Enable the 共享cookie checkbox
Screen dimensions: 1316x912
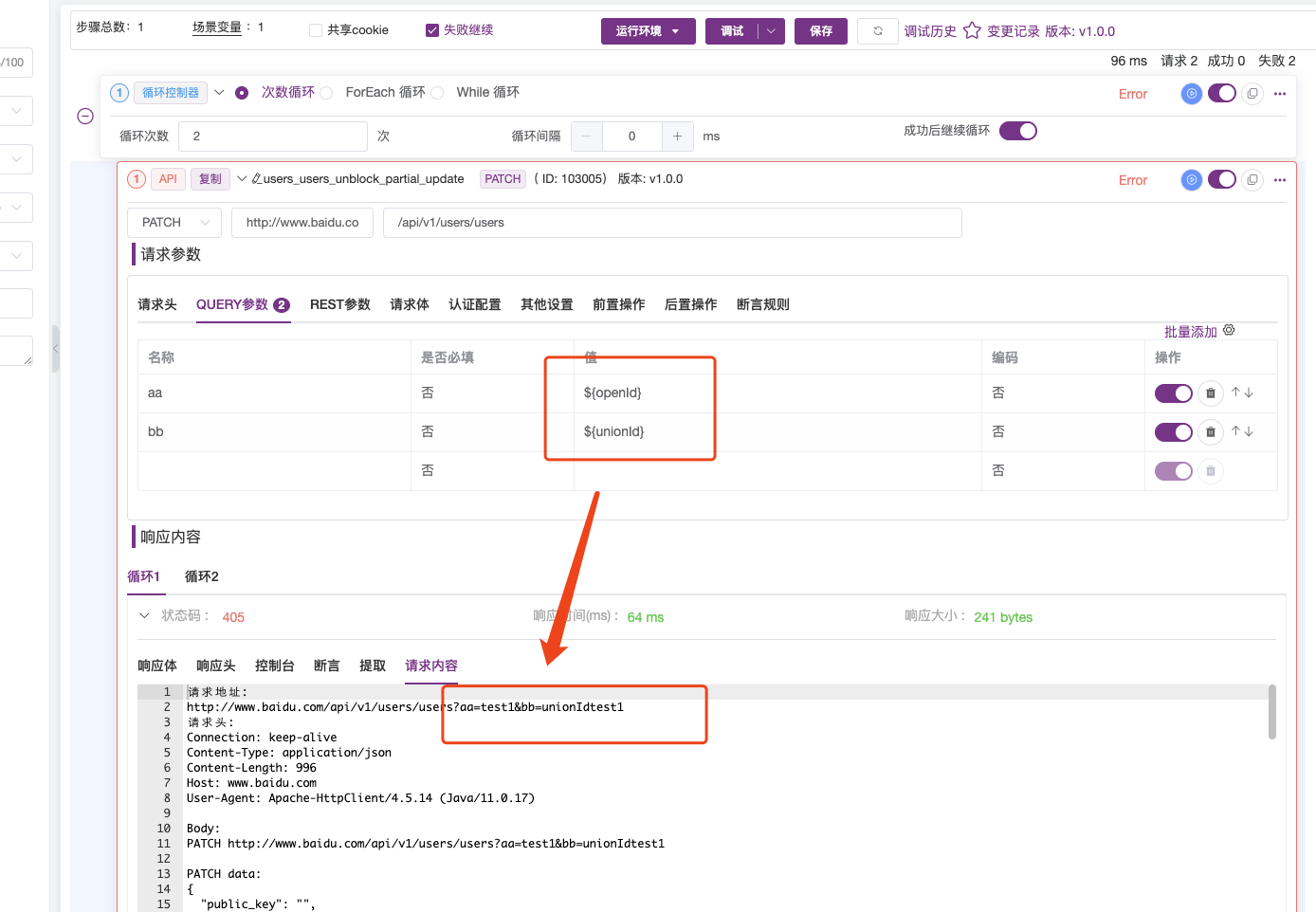[x=314, y=29]
